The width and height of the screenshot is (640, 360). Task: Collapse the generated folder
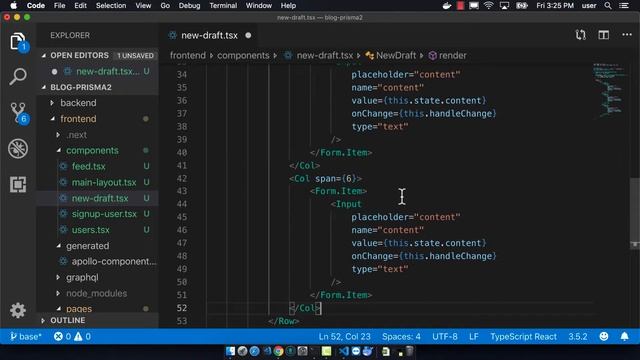[x=58, y=246]
